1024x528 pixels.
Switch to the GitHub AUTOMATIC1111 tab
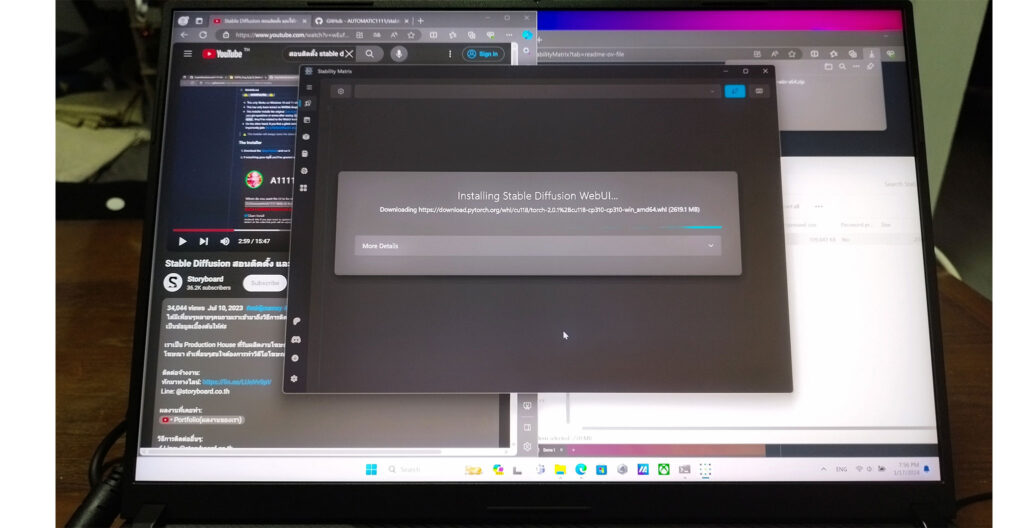(360, 21)
